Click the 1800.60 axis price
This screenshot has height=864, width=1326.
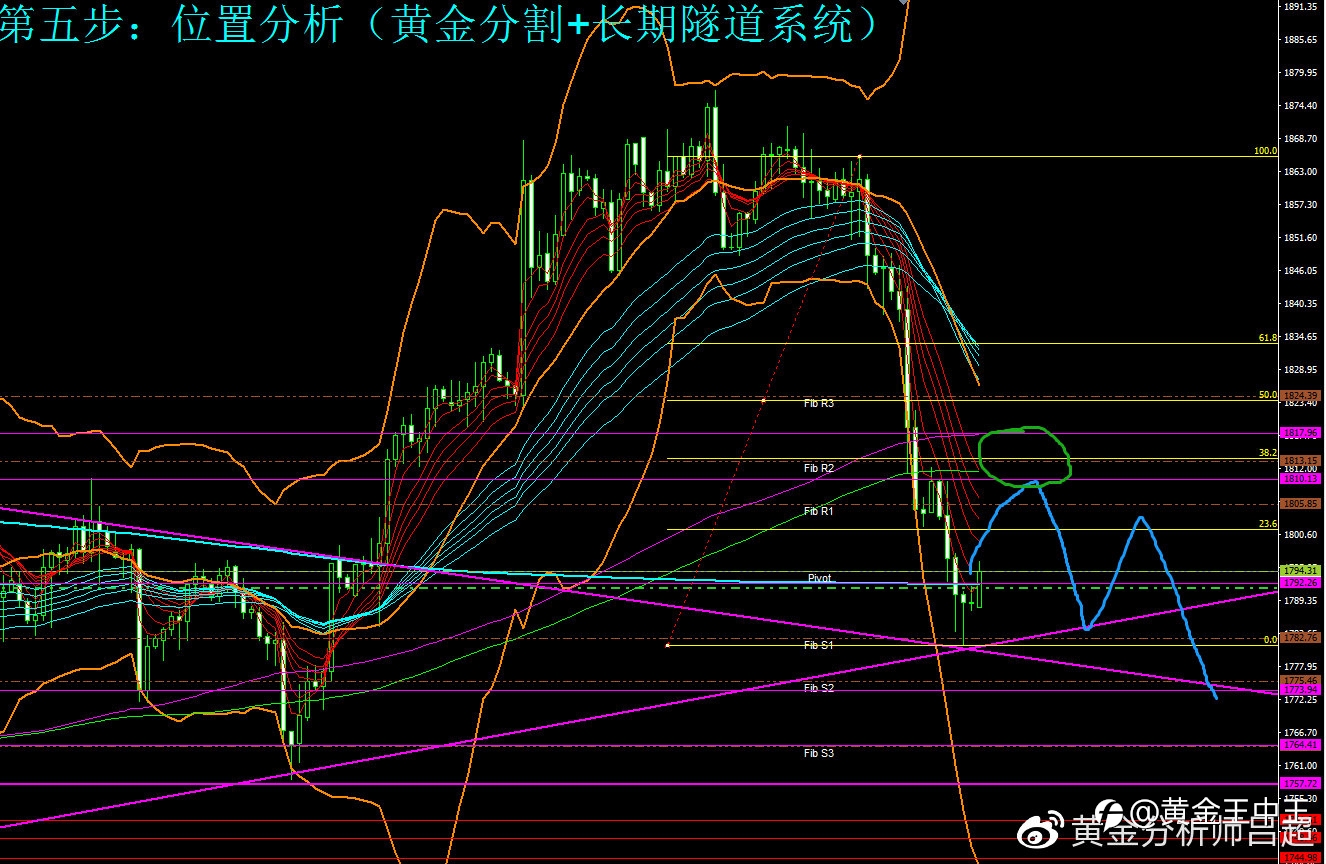pyautogui.click(x=1300, y=534)
